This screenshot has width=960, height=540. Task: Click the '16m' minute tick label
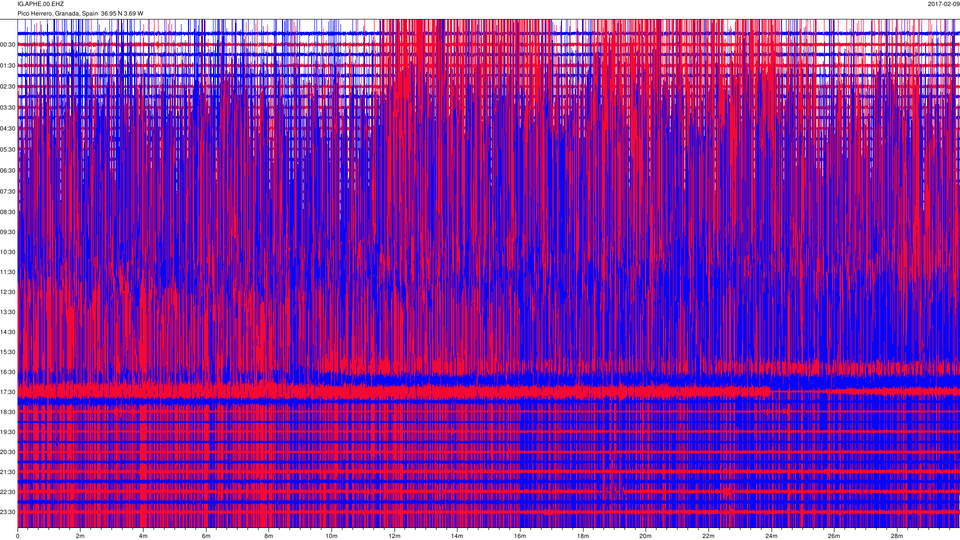tap(520, 536)
